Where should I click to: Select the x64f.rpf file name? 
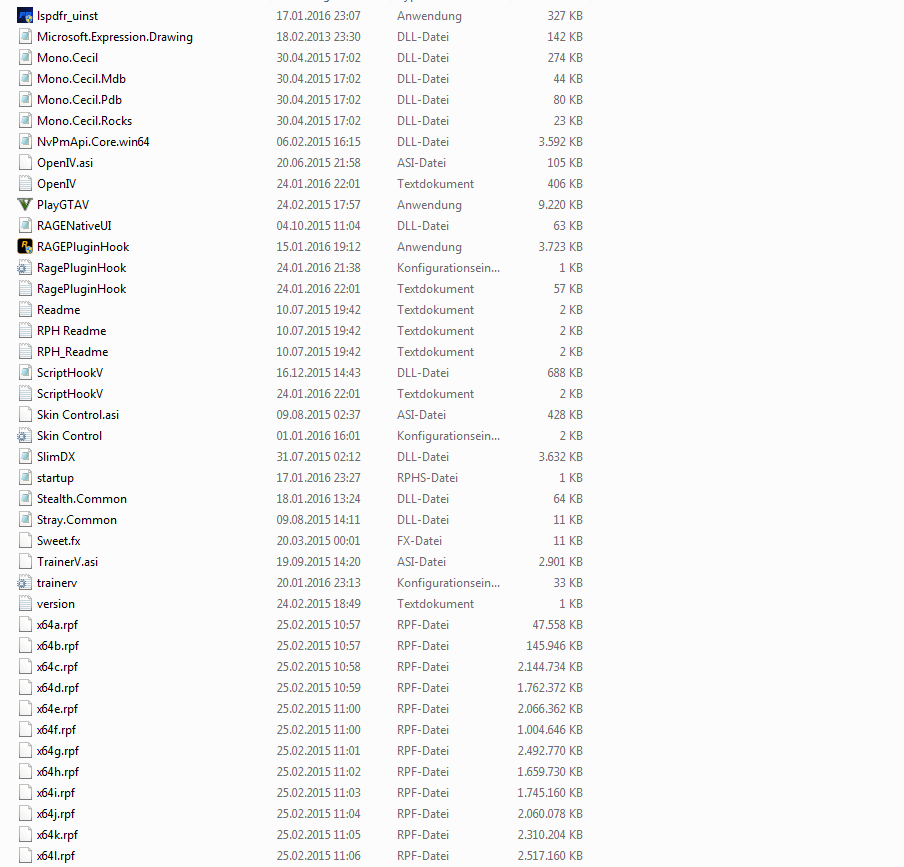point(56,730)
